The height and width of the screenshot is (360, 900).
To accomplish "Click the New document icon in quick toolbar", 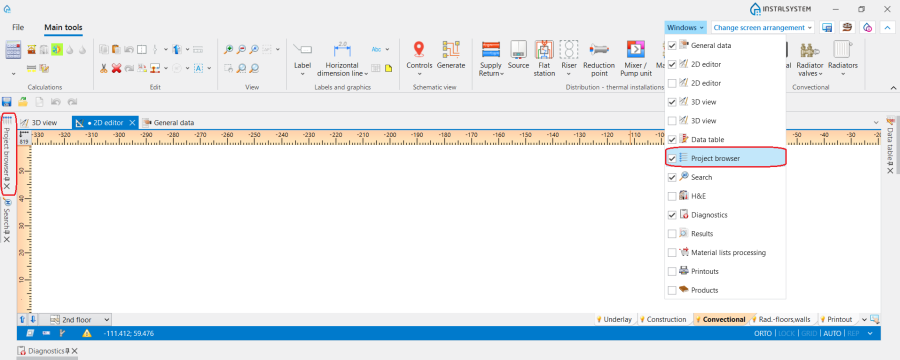I will 40,102.
